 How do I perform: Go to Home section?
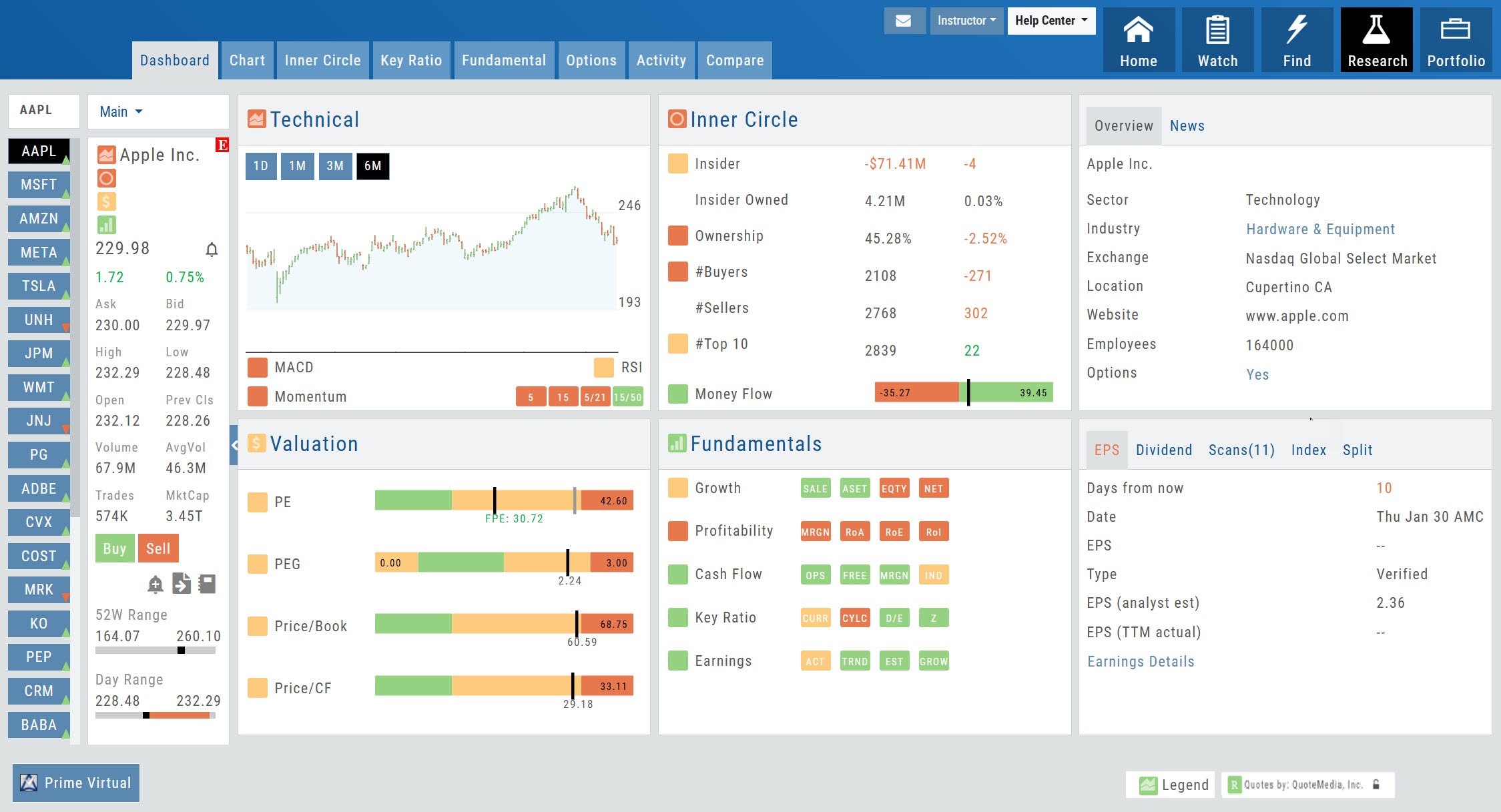tap(1139, 40)
